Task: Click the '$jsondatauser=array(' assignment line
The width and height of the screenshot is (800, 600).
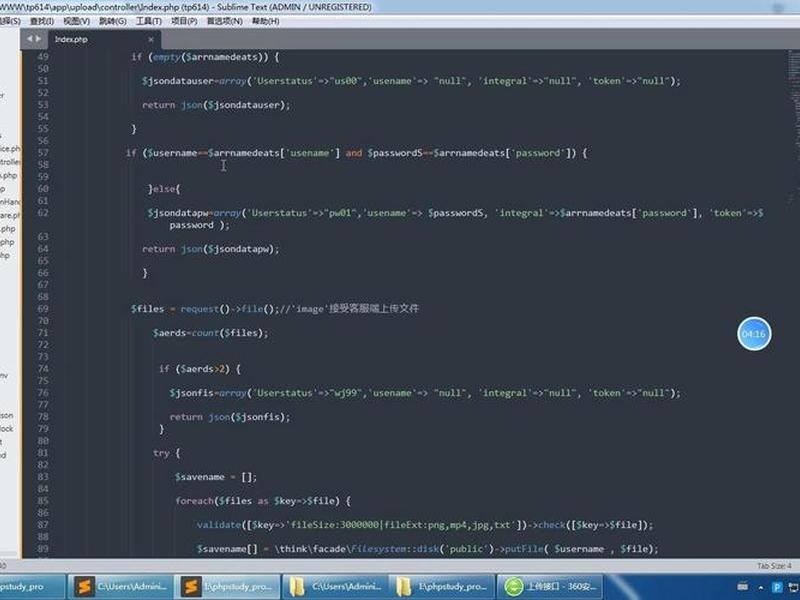Action: (411, 81)
